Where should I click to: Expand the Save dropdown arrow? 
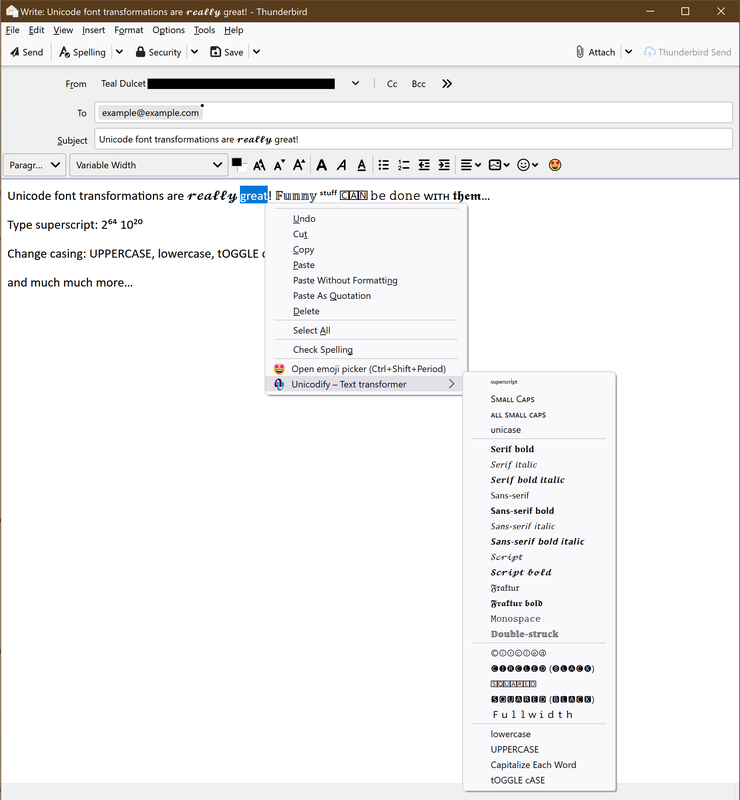257,52
